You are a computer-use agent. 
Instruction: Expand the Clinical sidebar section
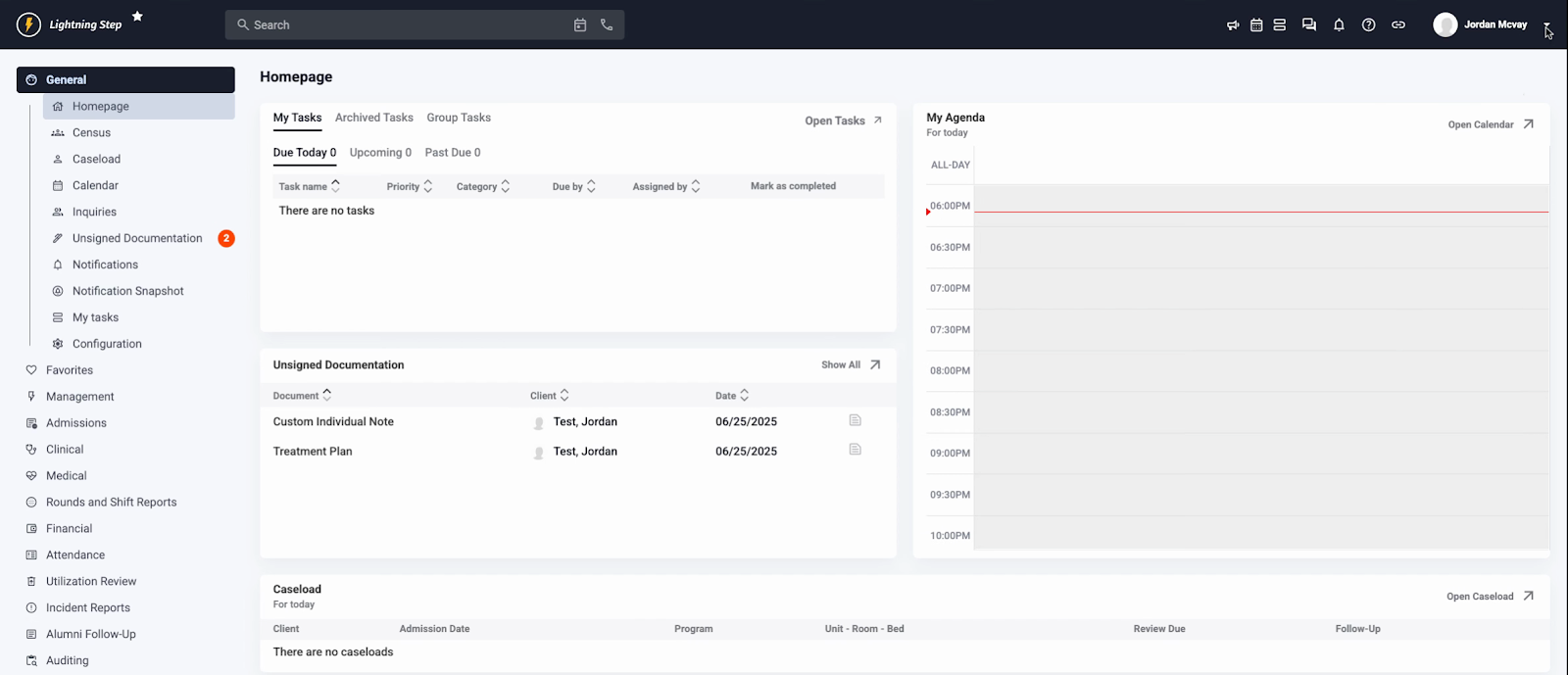(x=65, y=449)
